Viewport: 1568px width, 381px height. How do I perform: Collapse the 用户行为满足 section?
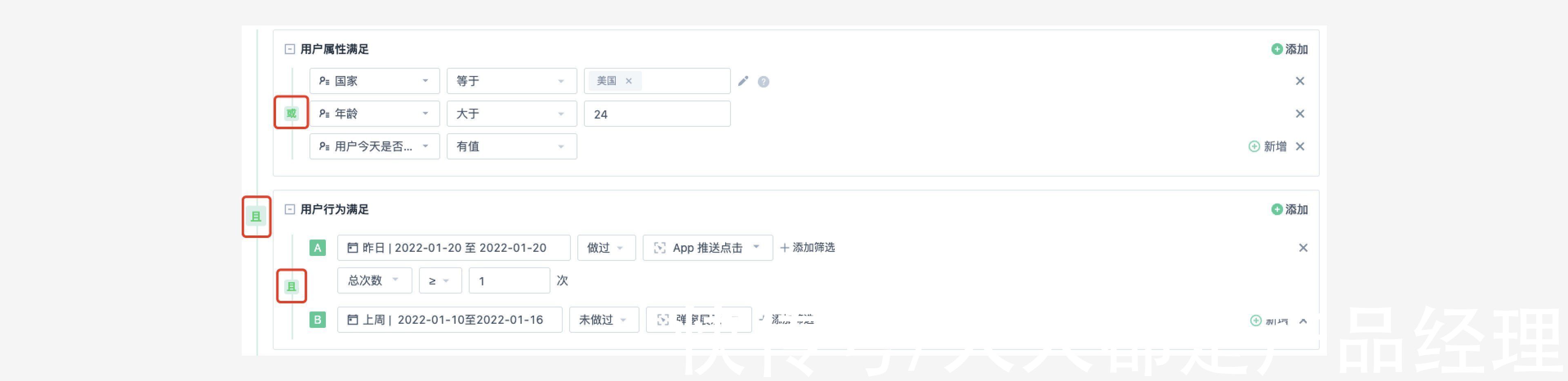290,210
